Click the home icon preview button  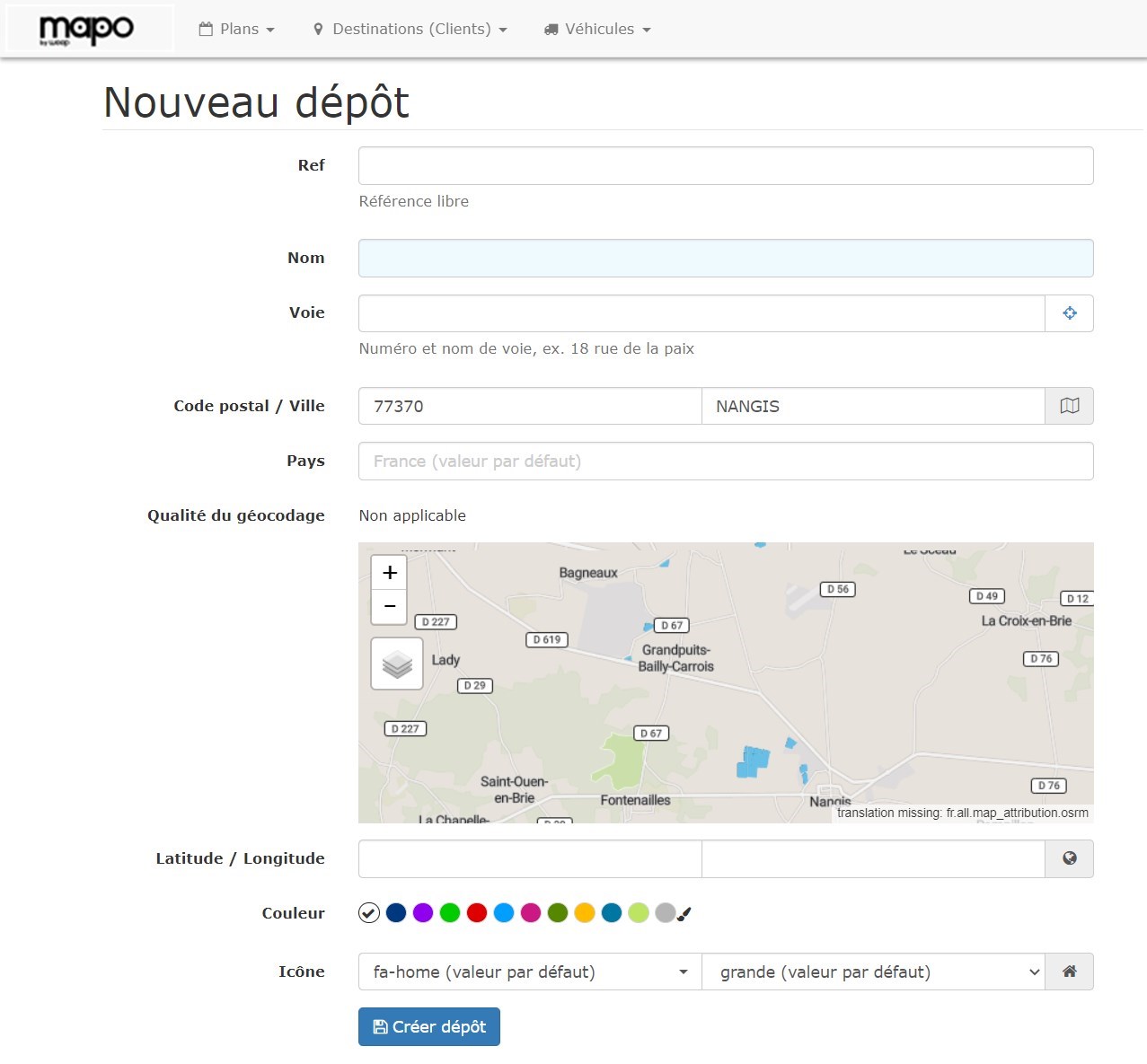point(1069,972)
